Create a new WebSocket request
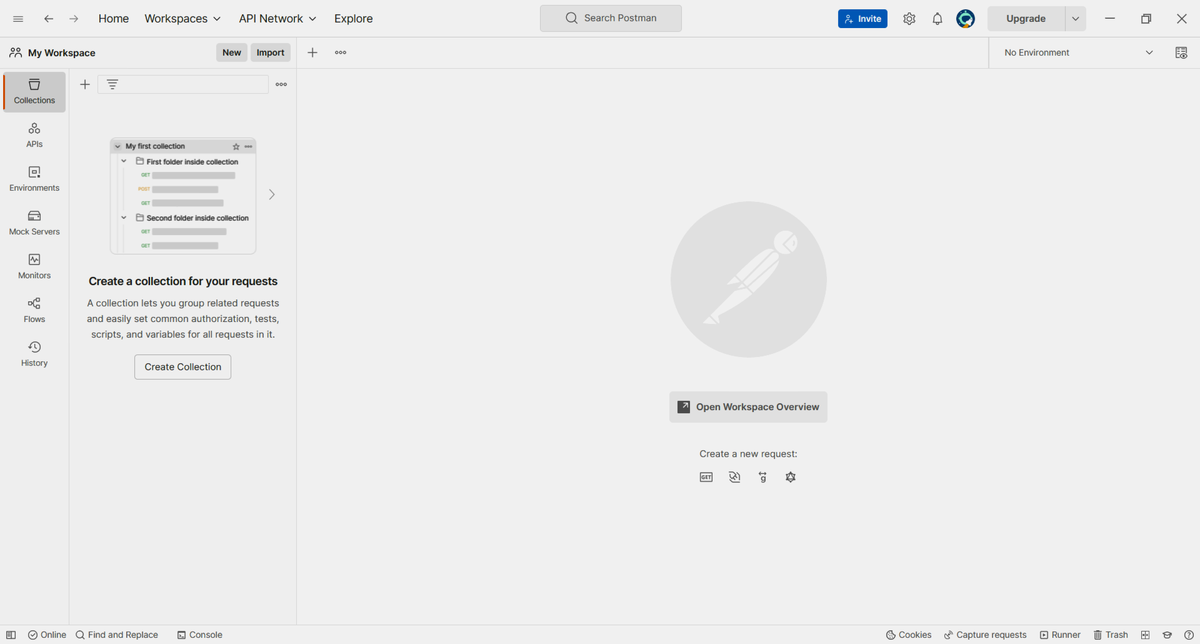This screenshot has height=644, width=1200. pyautogui.click(x=734, y=477)
